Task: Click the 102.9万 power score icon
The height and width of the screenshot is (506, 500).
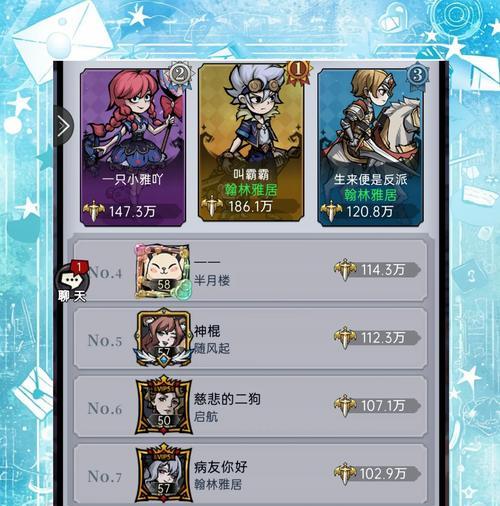Action: (x=345, y=473)
